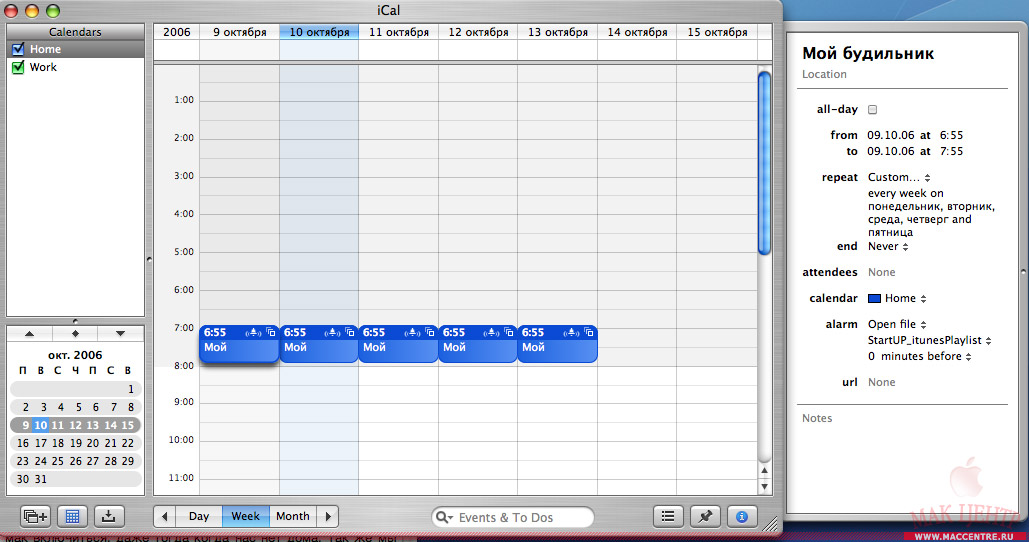The height and width of the screenshot is (542, 1029).
Task: Click the 10 октября column header
Action: pos(319,32)
